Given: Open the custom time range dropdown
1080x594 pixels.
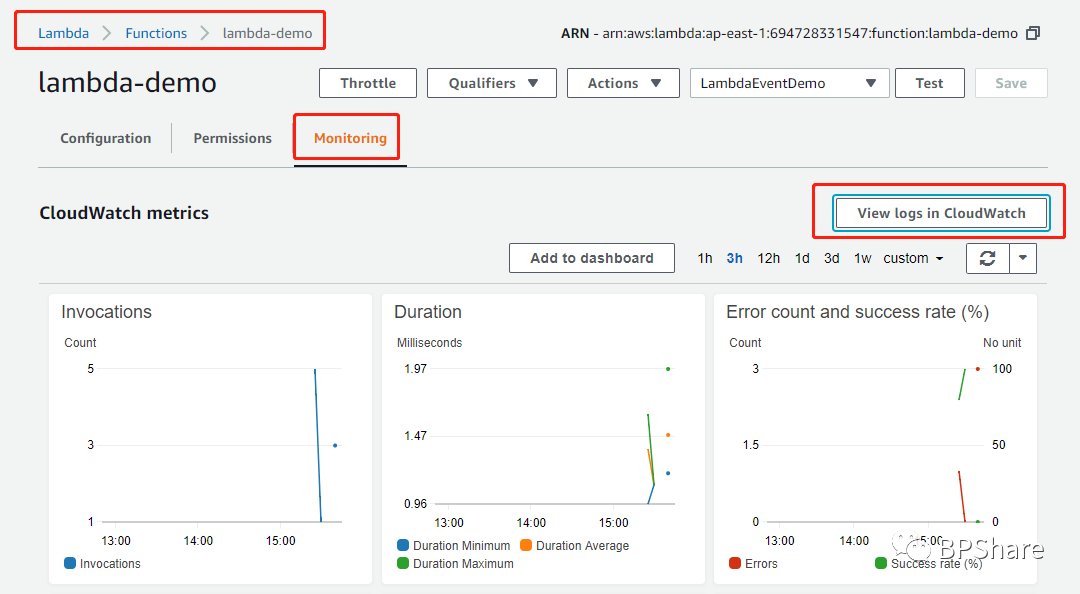Looking at the screenshot, I should 913,258.
